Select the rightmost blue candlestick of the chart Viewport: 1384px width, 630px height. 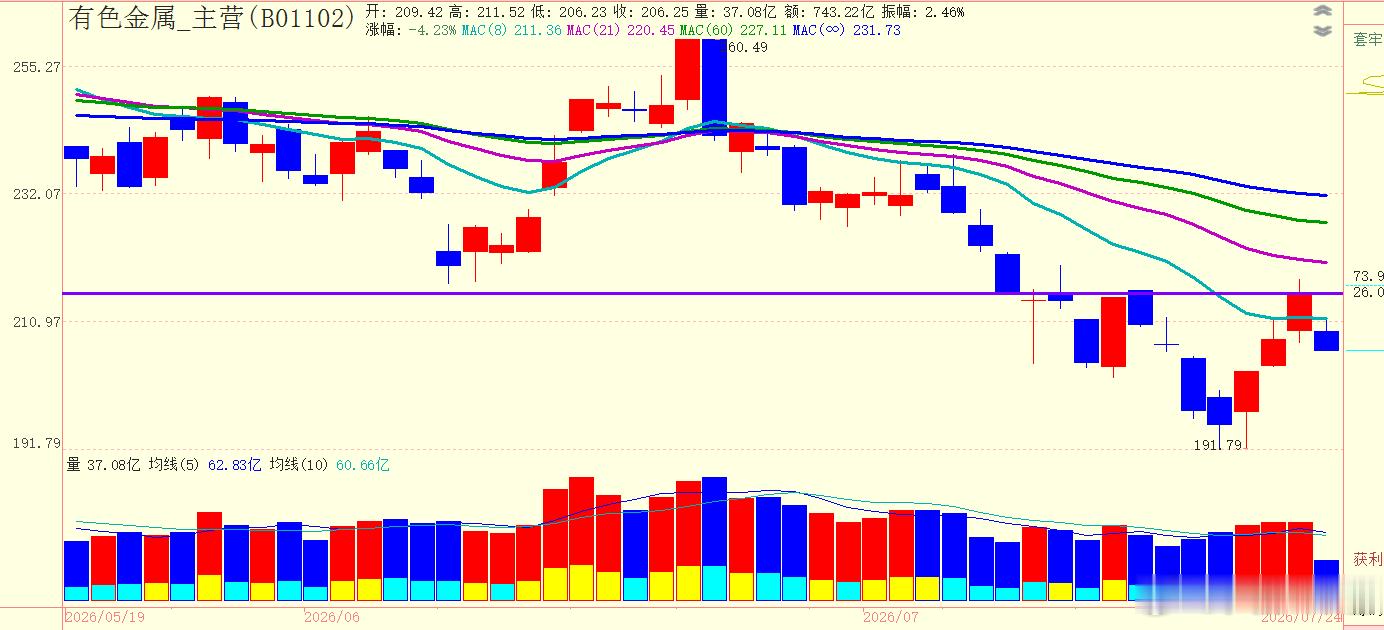click(x=1326, y=341)
